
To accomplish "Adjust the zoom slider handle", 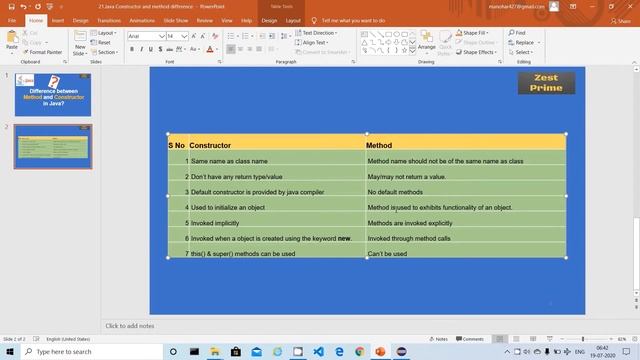I will click(x=583, y=339).
